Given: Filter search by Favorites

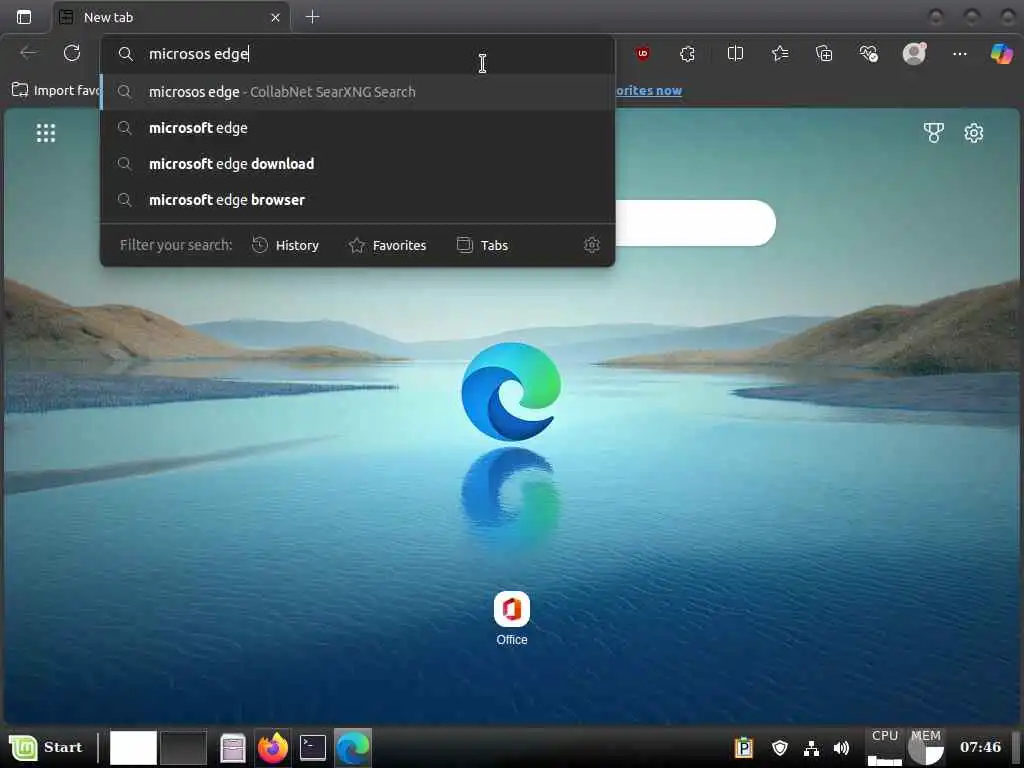Looking at the screenshot, I should tap(387, 245).
